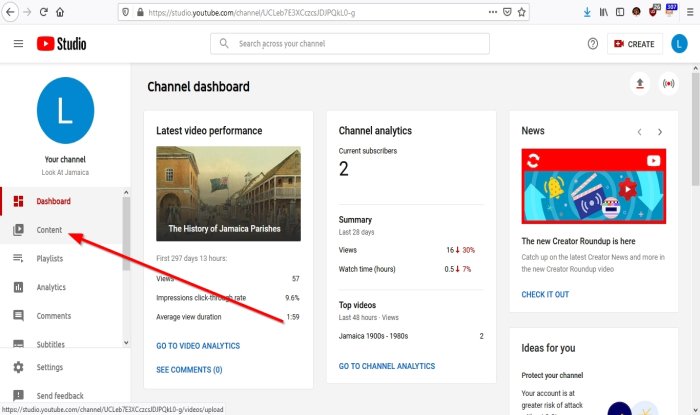Open page actions three-dot menu in address bar
The width and height of the screenshot is (700, 415).
(x=493, y=12)
